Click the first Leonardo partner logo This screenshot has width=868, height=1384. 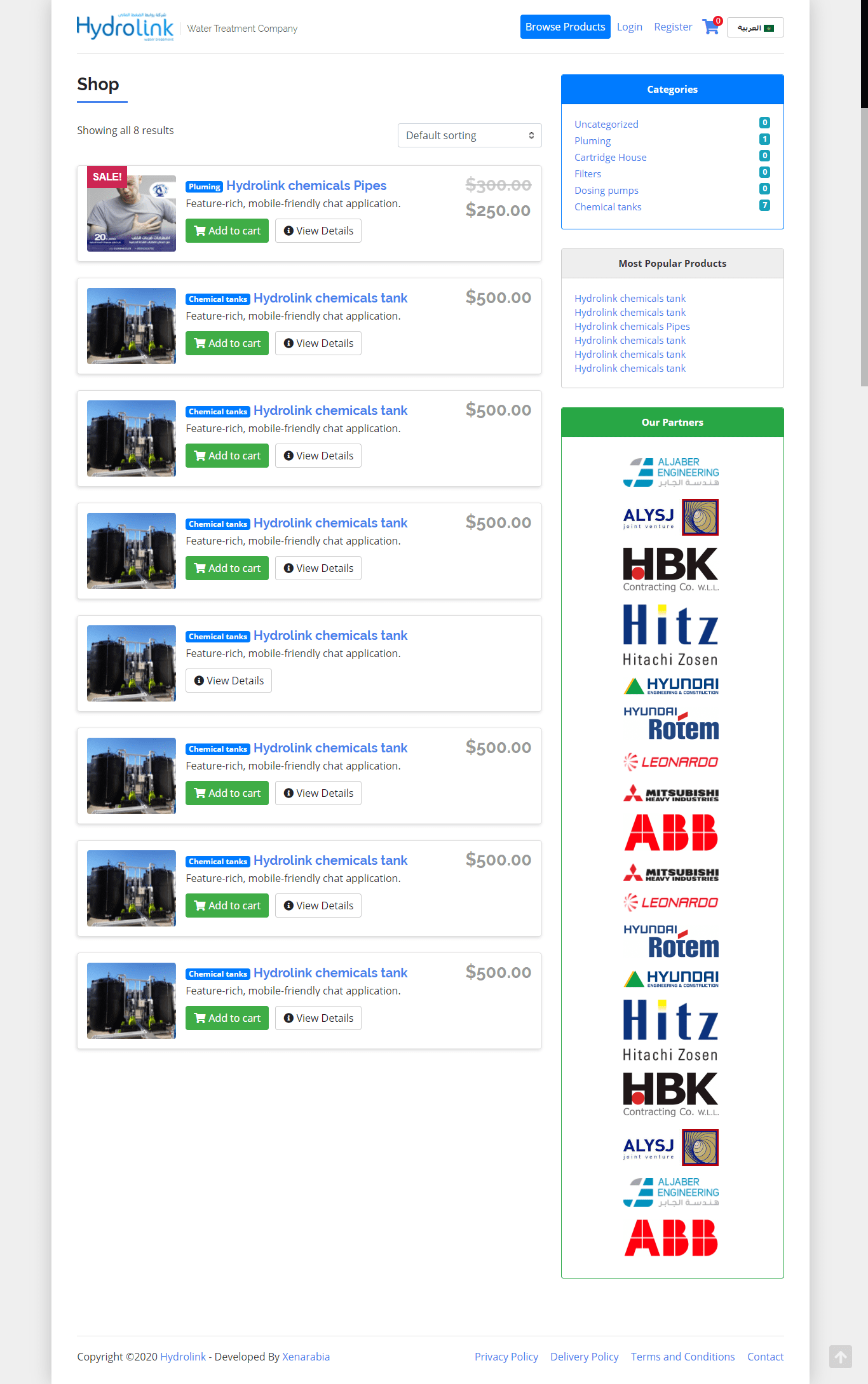tap(671, 762)
